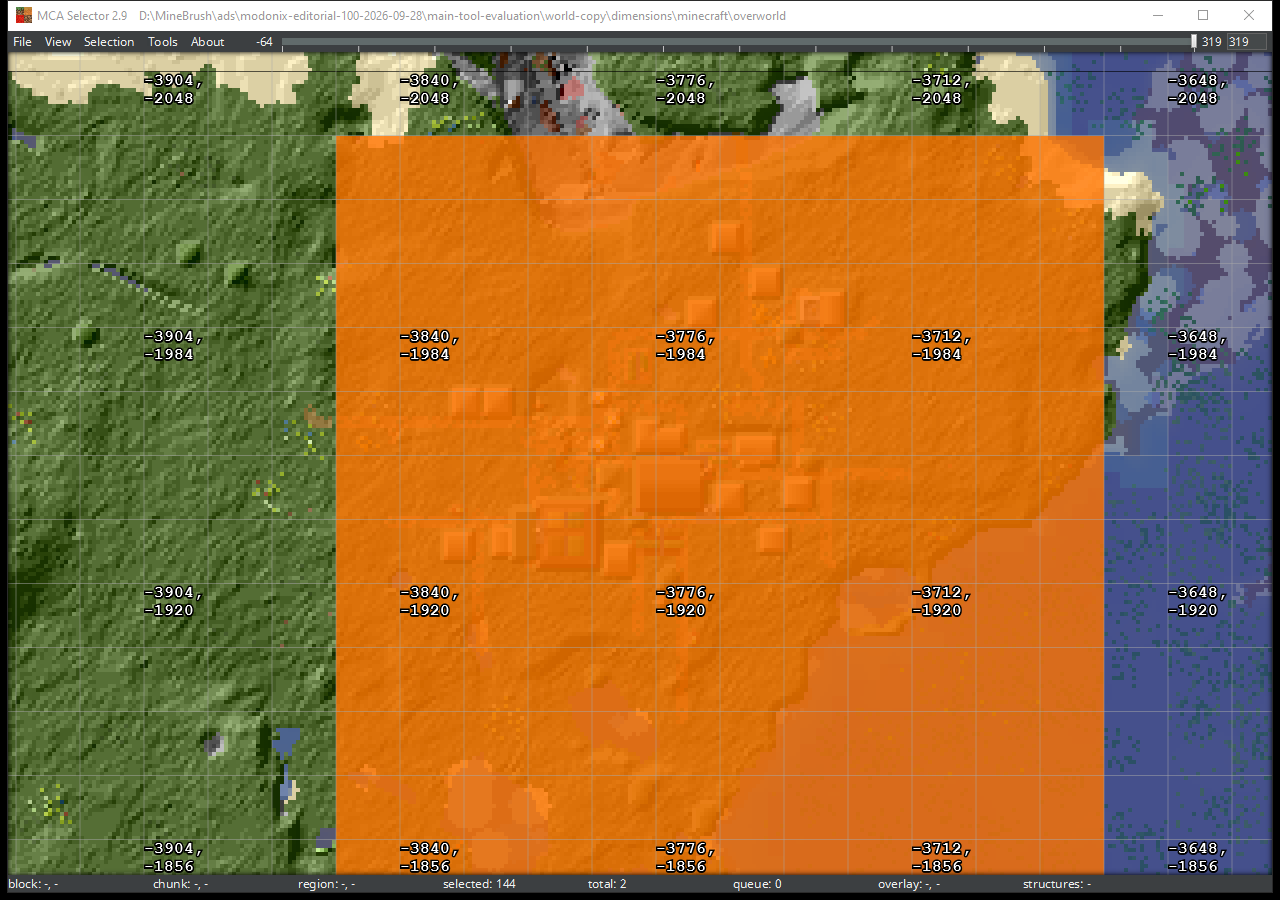Image resolution: width=1280 pixels, height=900 pixels.
Task: Close the MCA Selector window
Action: tap(1249, 15)
